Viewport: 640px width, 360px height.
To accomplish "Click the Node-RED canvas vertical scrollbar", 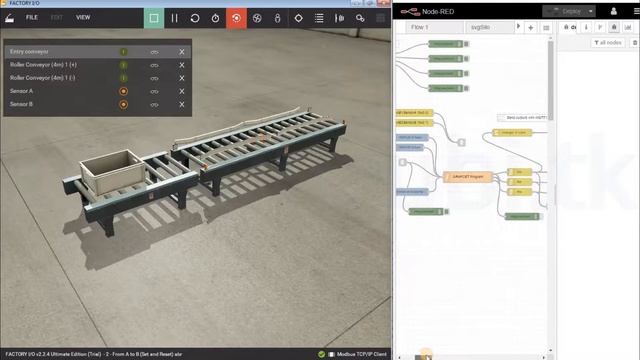I will 551,80.
